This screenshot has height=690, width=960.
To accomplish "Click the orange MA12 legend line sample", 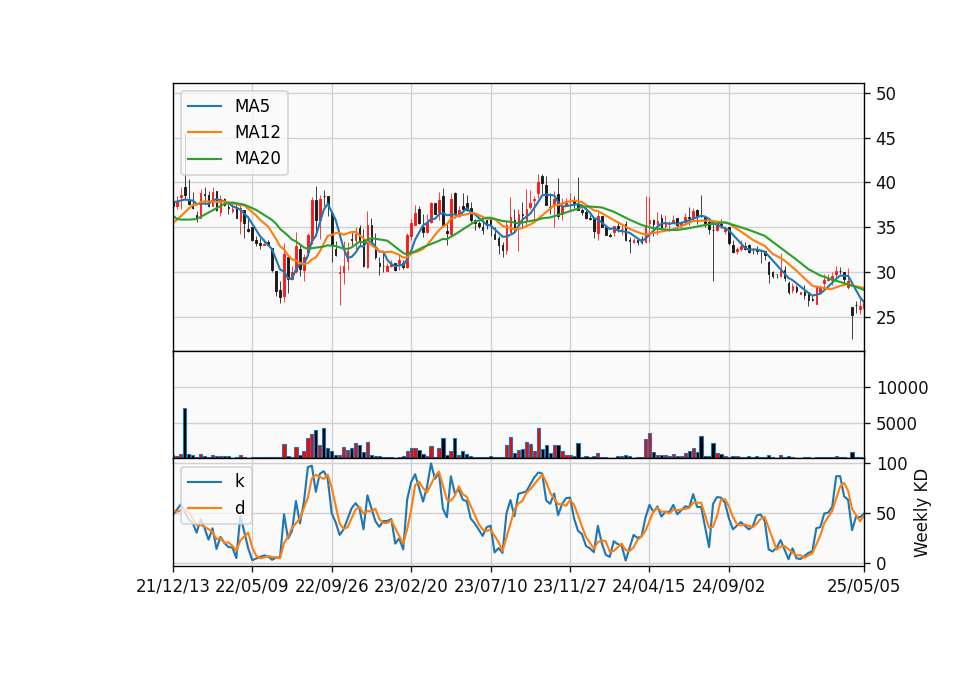I will tap(204, 132).
